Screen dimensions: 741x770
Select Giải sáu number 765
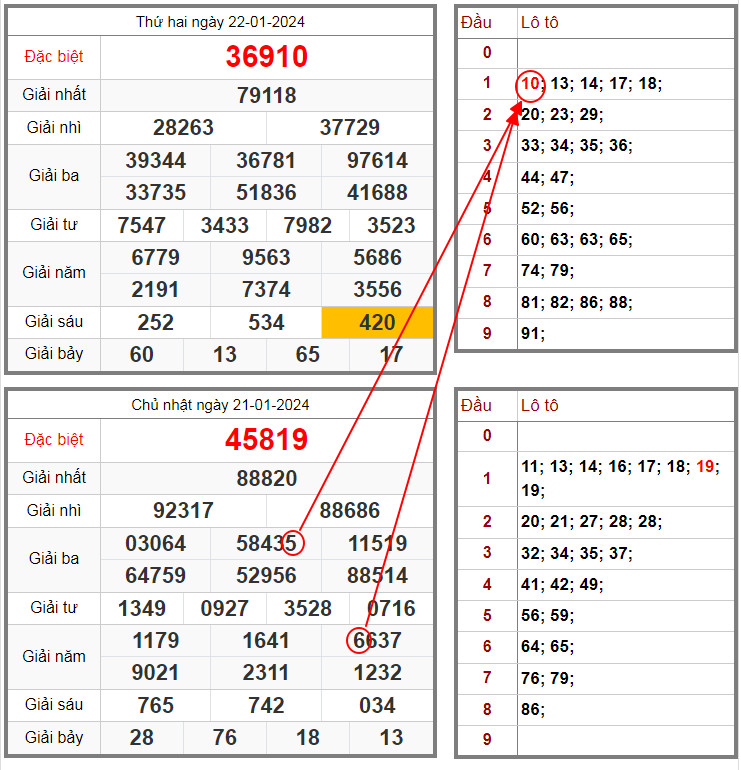click(x=155, y=705)
